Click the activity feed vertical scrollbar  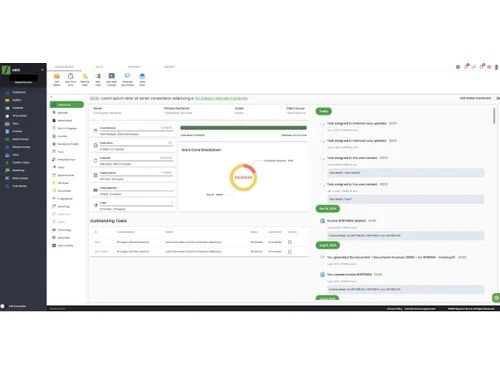click(494, 116)
